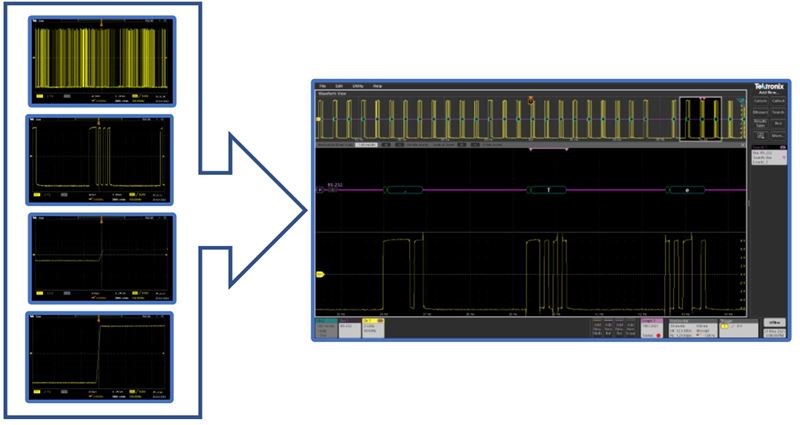This screenshot has height=425, width=800.
Task: Open the Utility menu
Action: (358, 87)
